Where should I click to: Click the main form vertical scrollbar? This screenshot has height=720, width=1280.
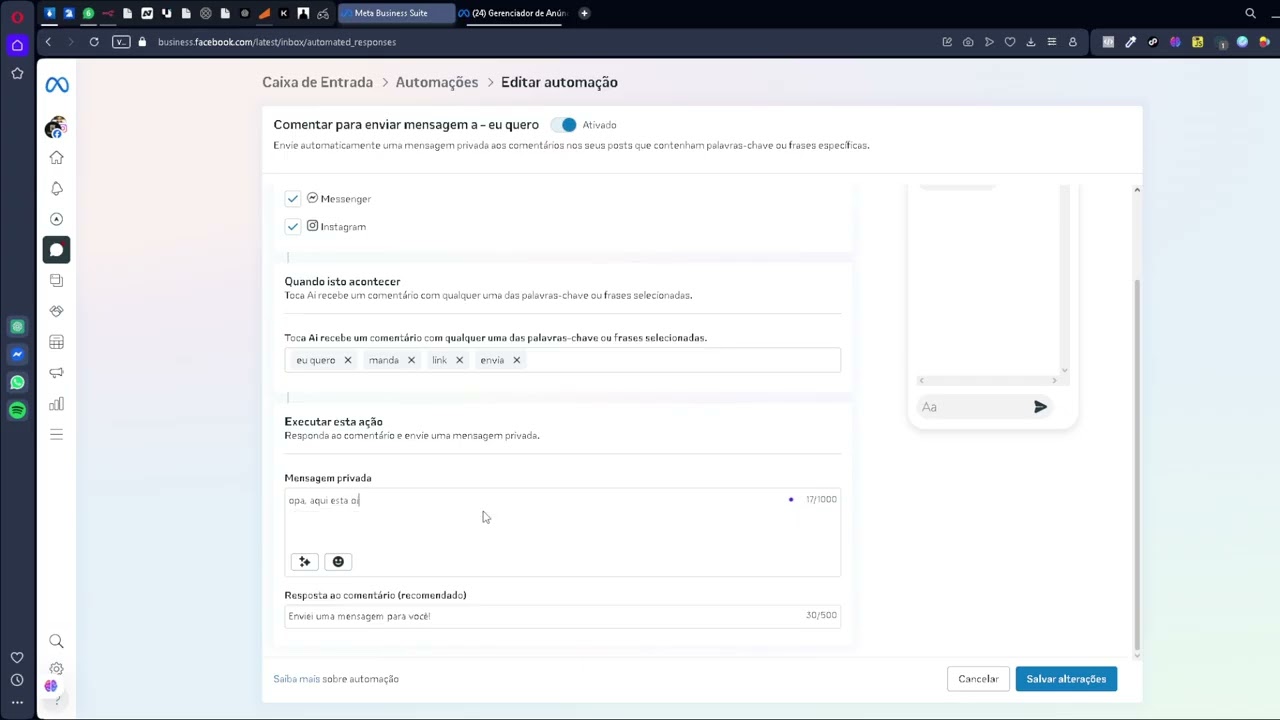(x=1136, y=465)
